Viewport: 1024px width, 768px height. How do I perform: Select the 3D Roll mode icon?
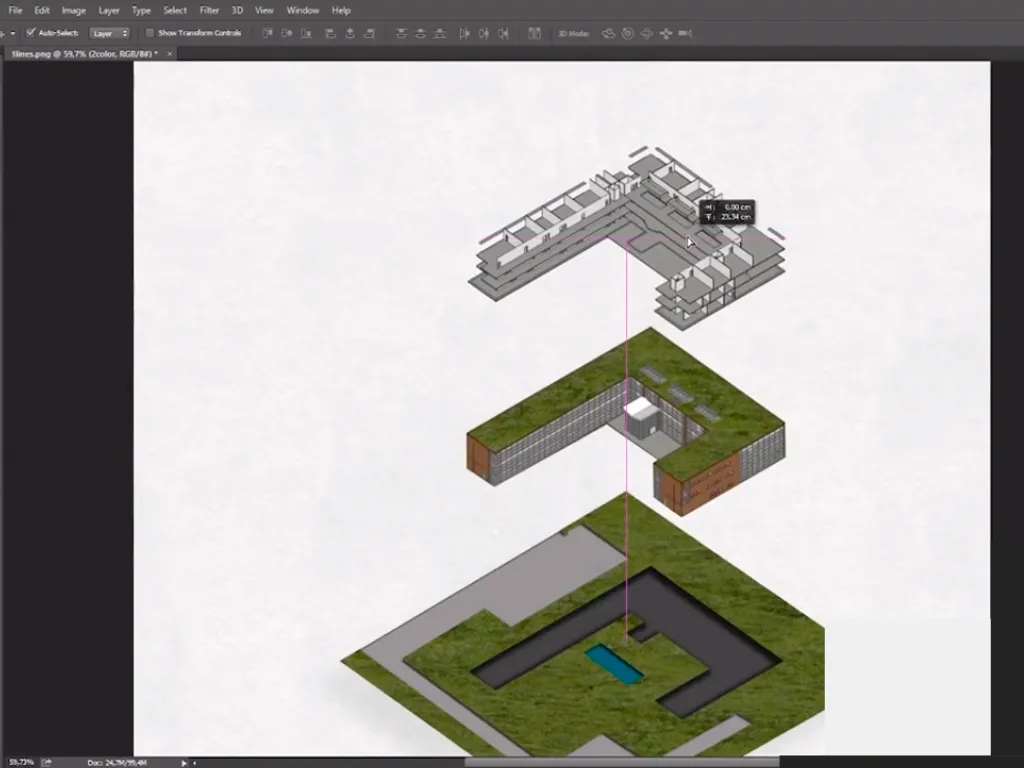coord(628,33)
